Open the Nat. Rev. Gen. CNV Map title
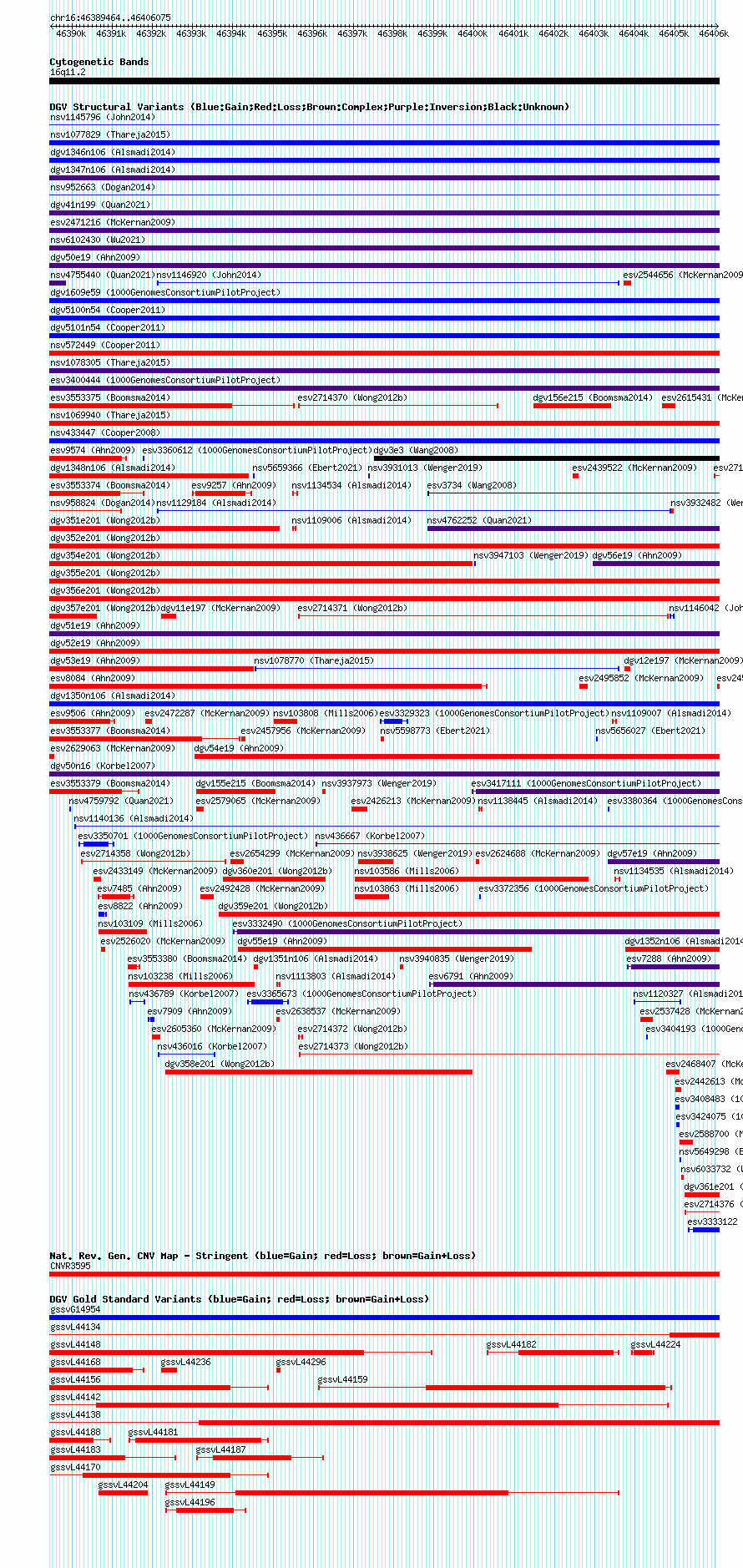 tap(262, 1256)
